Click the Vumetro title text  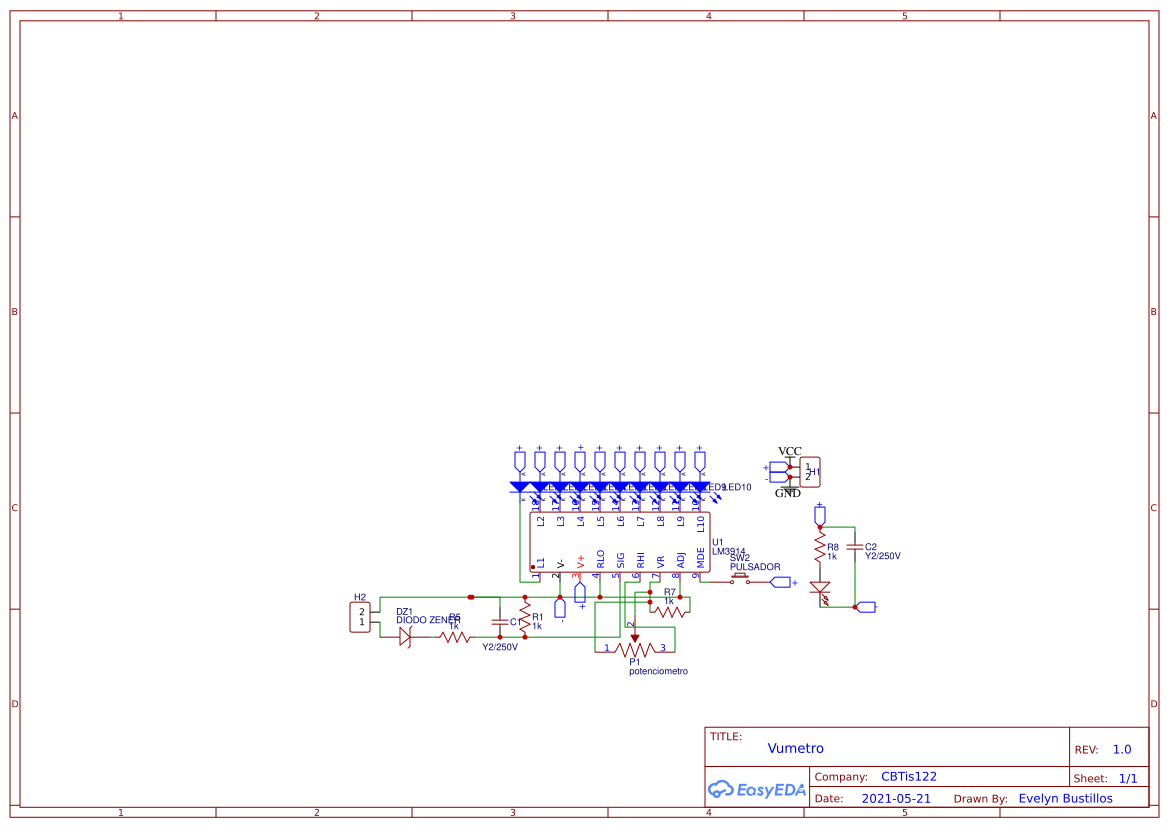pyautogui.click(x=795, y=748)
